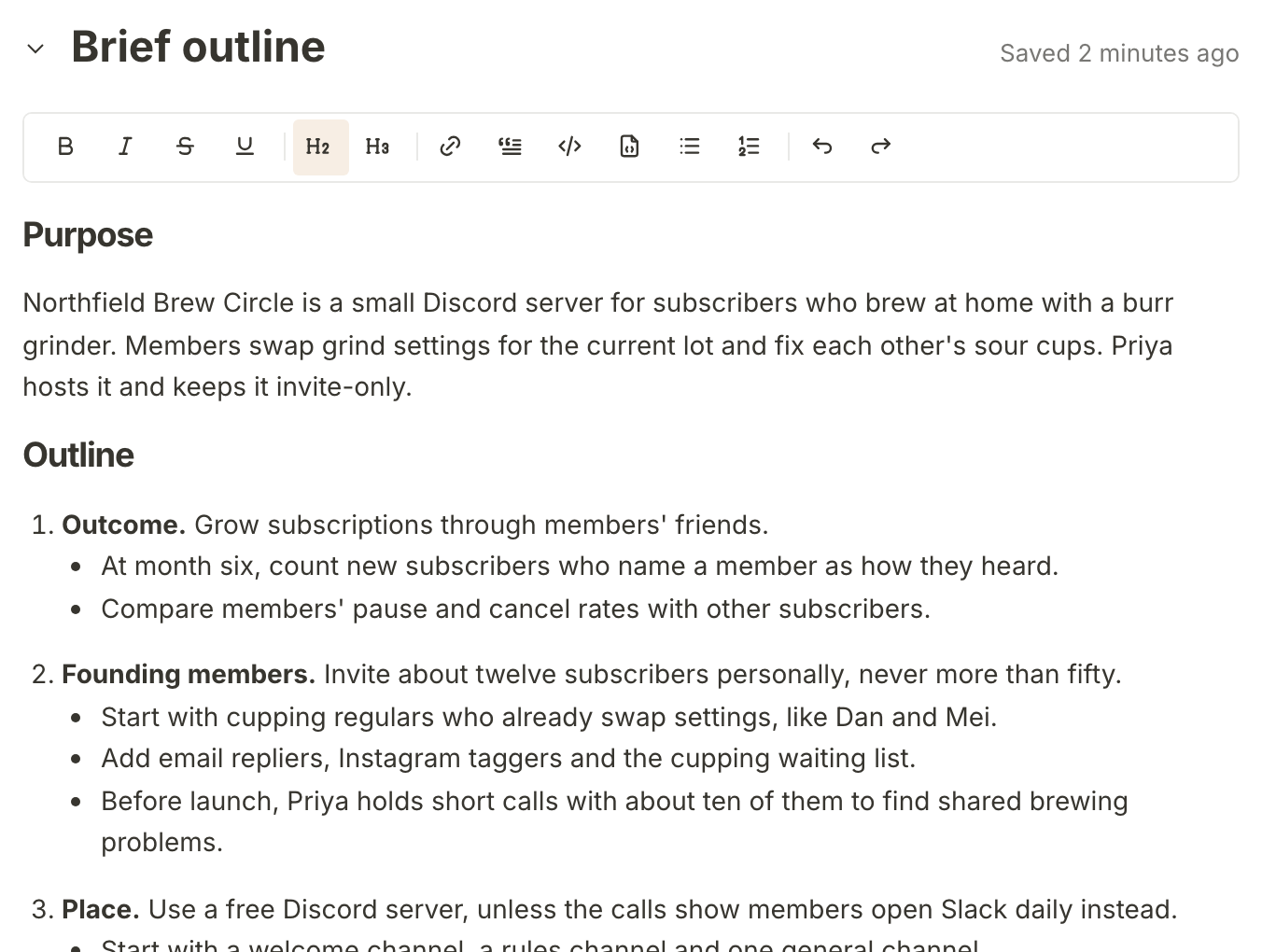
Task: Click the bold word 'Place.'
Action: tap(101, 909)
